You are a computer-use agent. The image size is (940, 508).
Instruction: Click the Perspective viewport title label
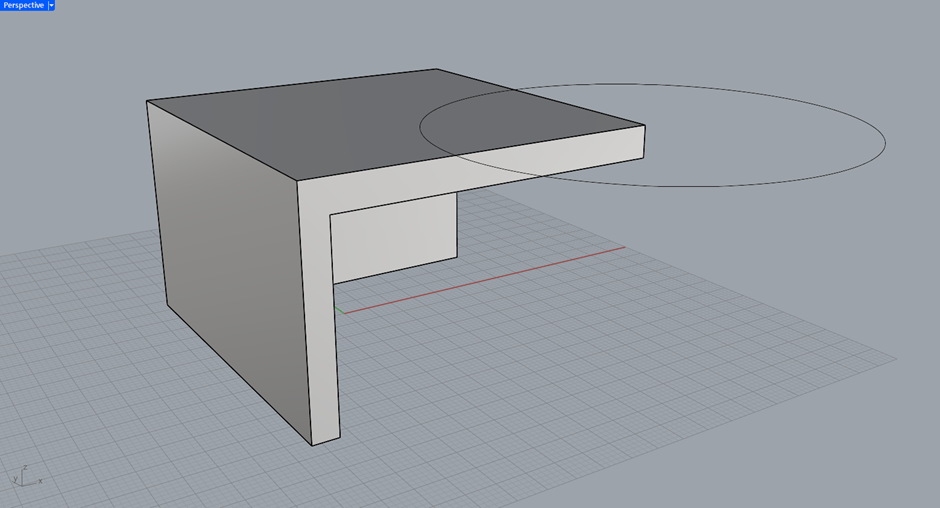click(x=24, y=5)
